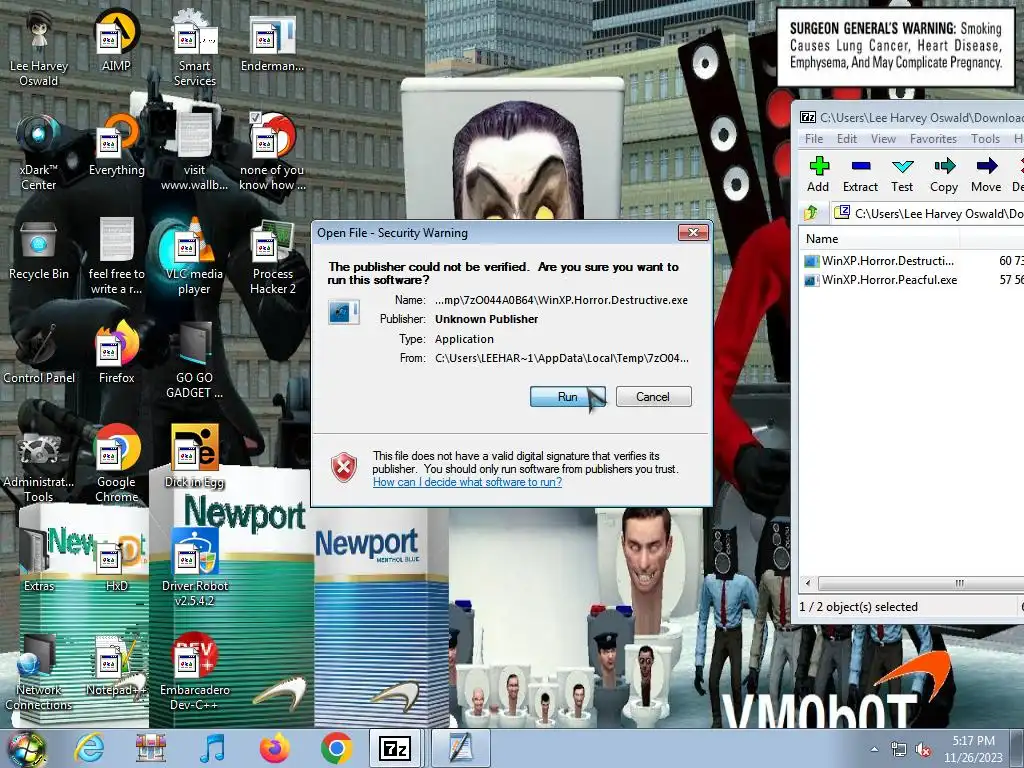Click the Test icon in 7-Zip toolbar
The width and height of the screenshot is (1024, 768).
[x=902, y=175]
